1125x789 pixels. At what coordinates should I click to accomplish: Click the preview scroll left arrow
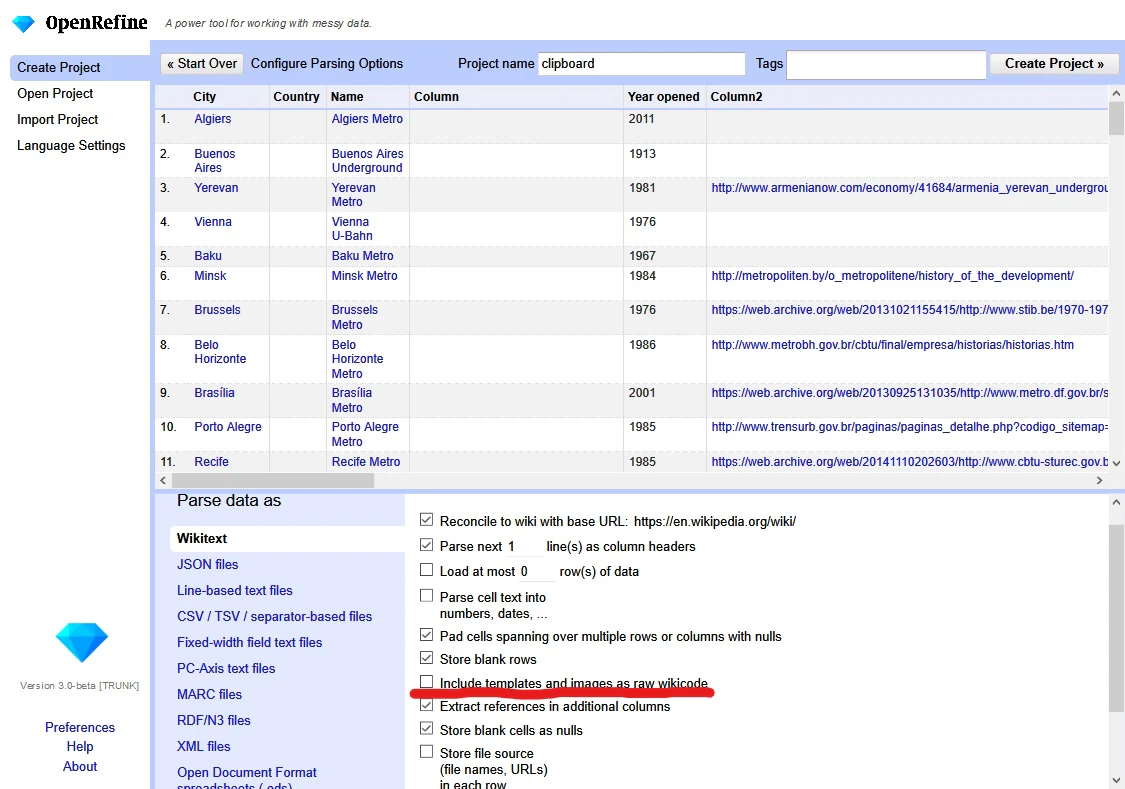click(163, 481)
